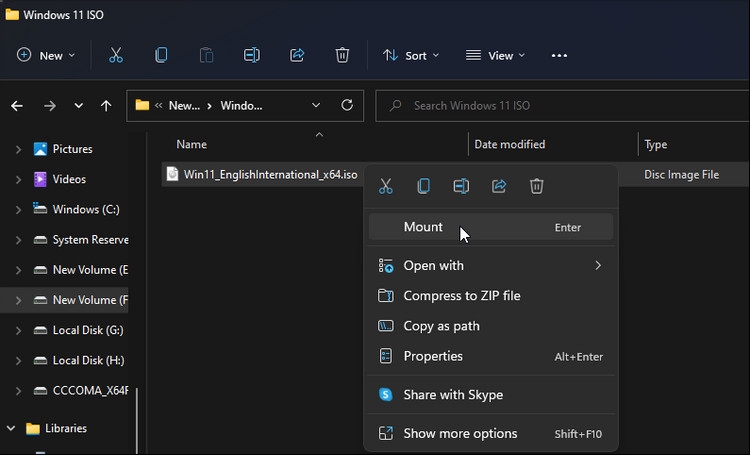Click the Win11 ISO file icon

click(172, 174)
